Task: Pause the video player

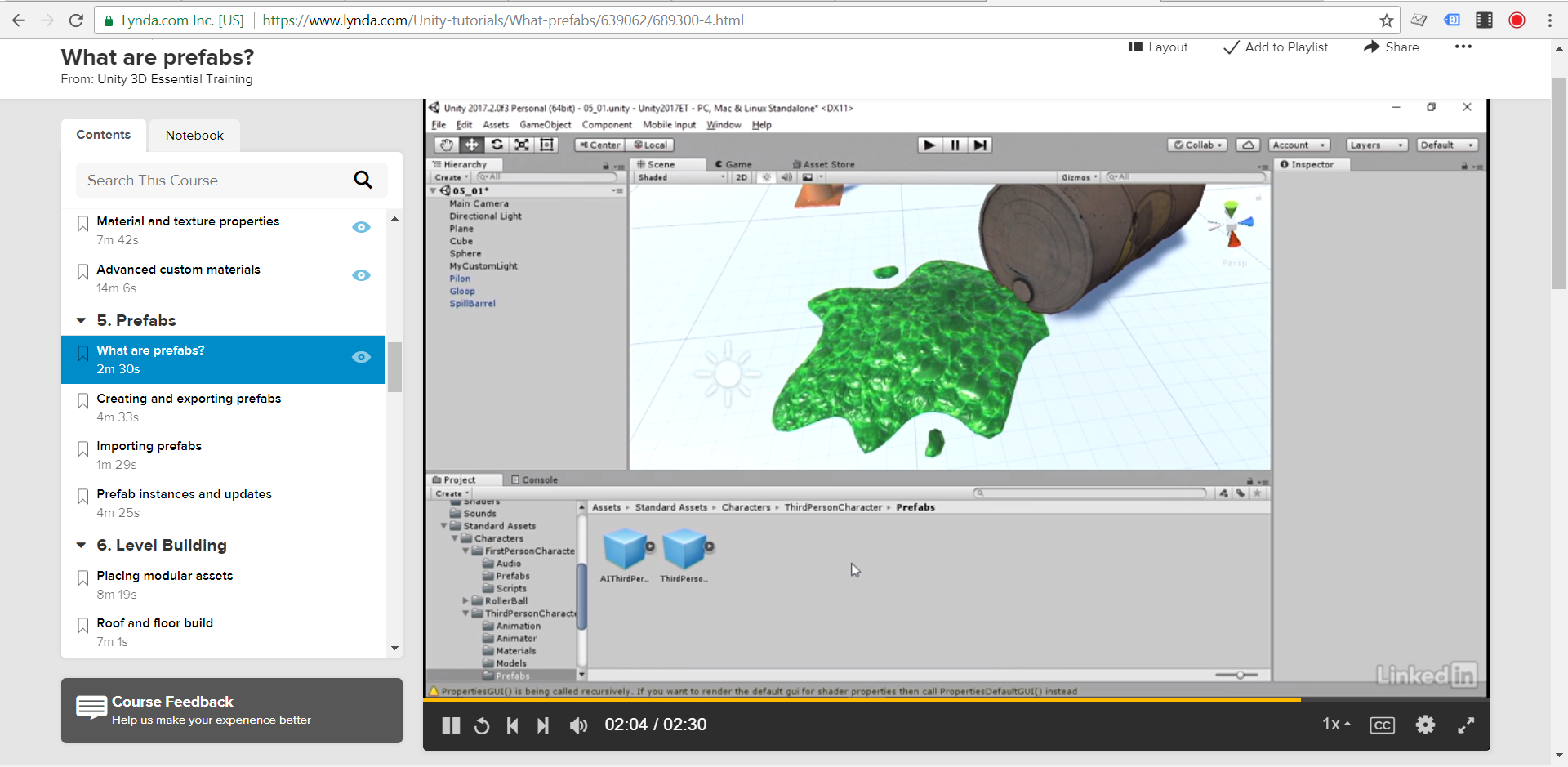Action: coord(451,725)
